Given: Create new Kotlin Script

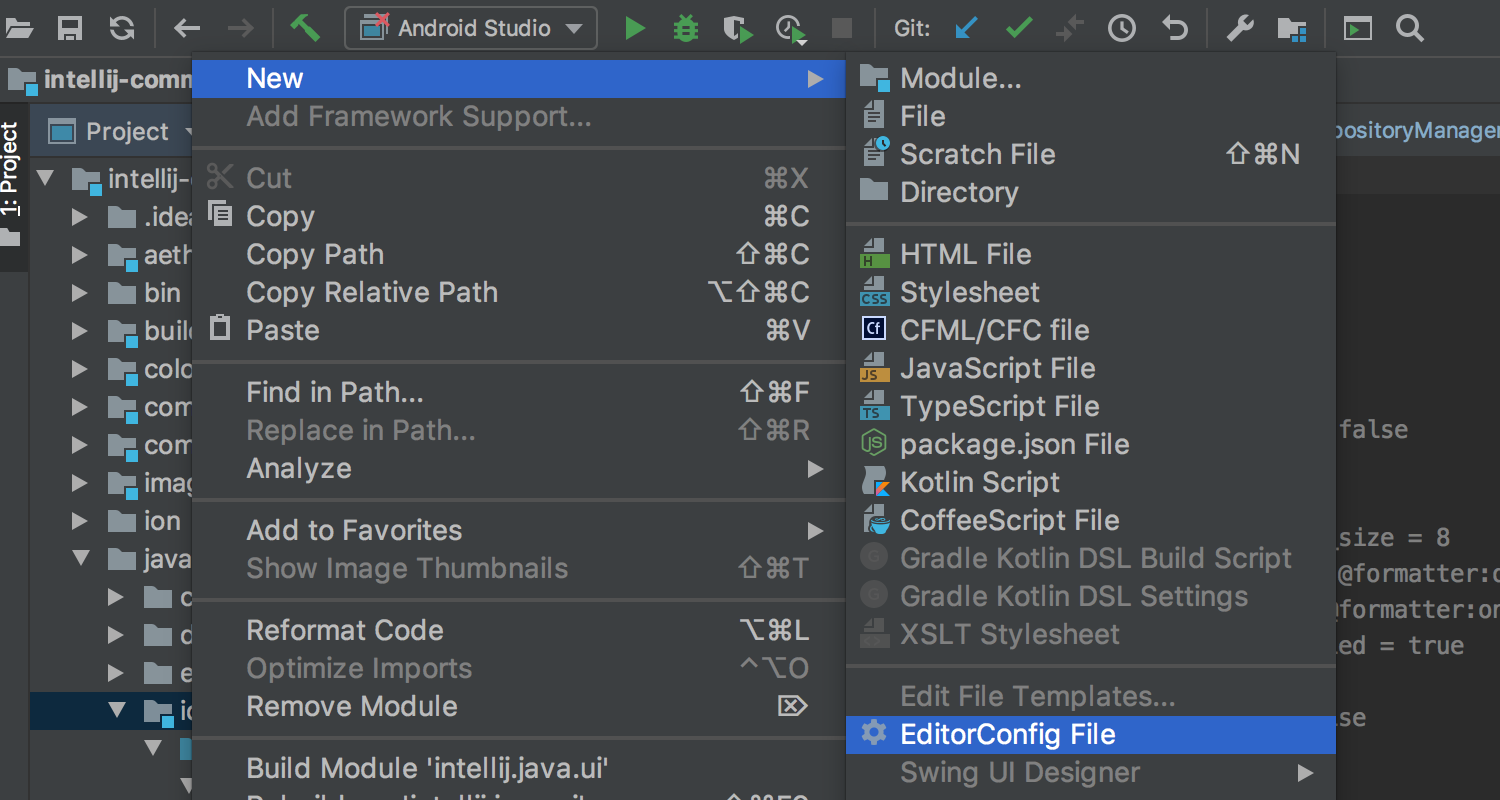Looking at the screenshot, I should pos(1091,482).
